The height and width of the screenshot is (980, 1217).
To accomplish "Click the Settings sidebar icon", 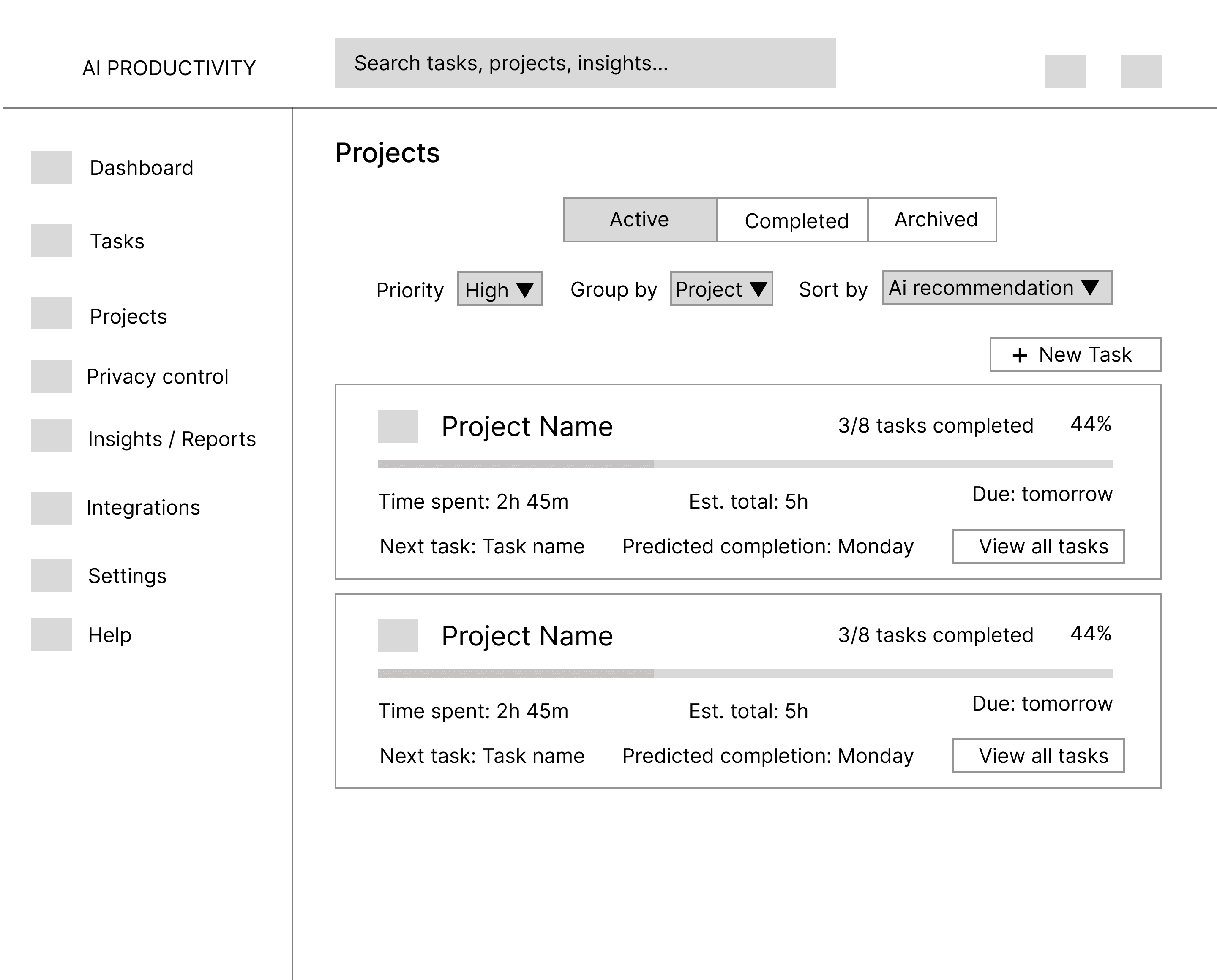I will click(x=52, y=576).
